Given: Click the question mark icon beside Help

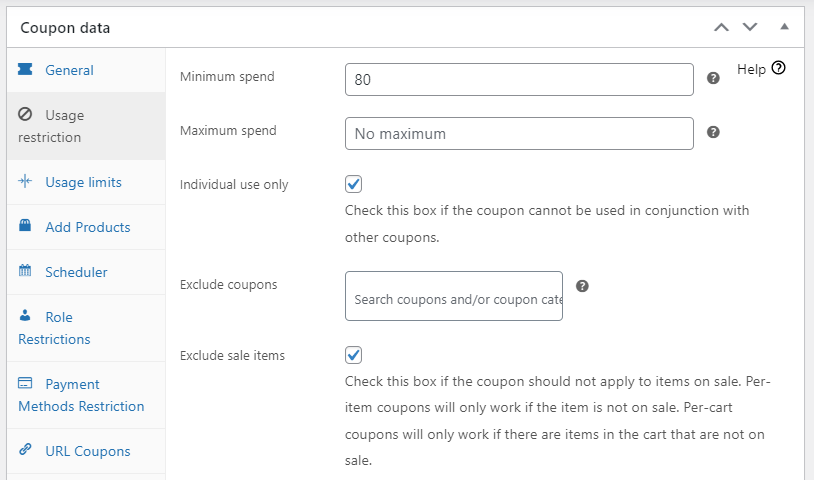Looking at the screenshot, I should 778,68.
